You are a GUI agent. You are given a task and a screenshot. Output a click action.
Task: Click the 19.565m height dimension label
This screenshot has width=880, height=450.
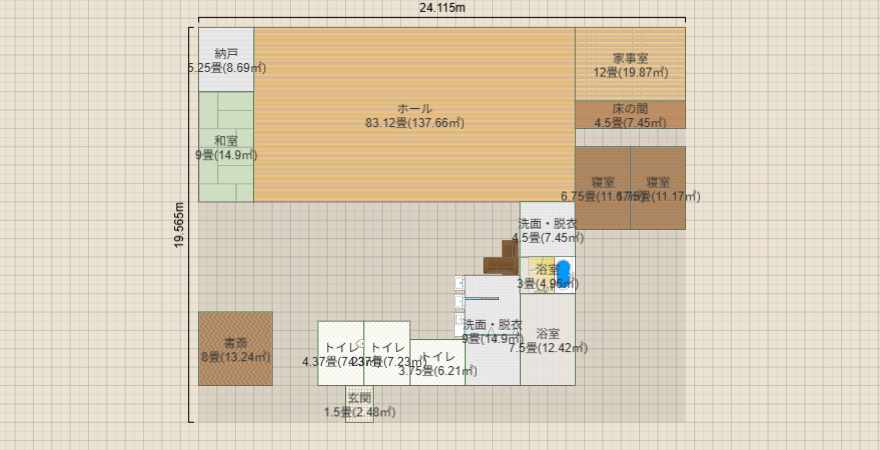180,224
